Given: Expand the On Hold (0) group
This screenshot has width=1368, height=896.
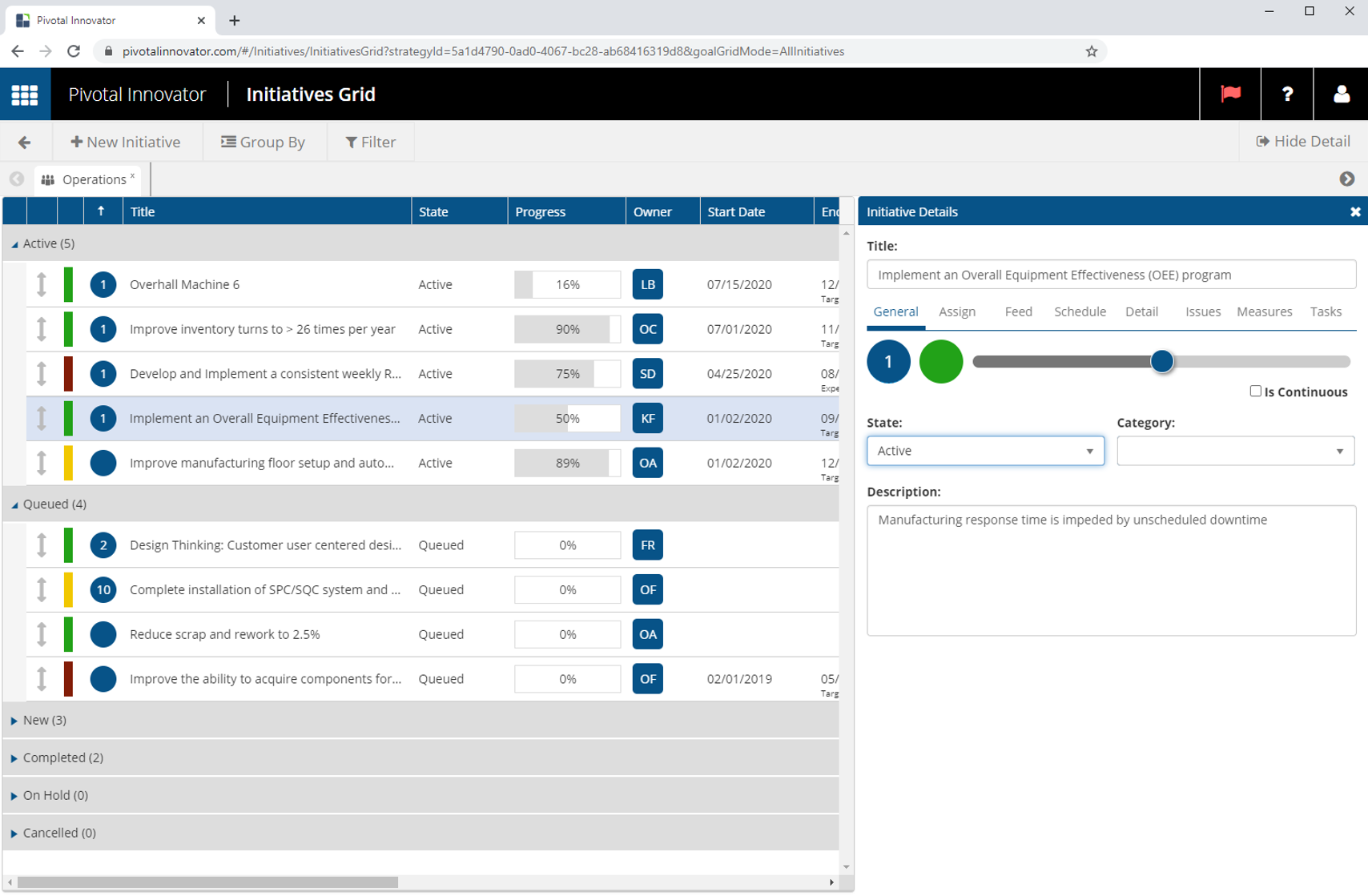Looking at the screenshot, I should tap(14, 797).
